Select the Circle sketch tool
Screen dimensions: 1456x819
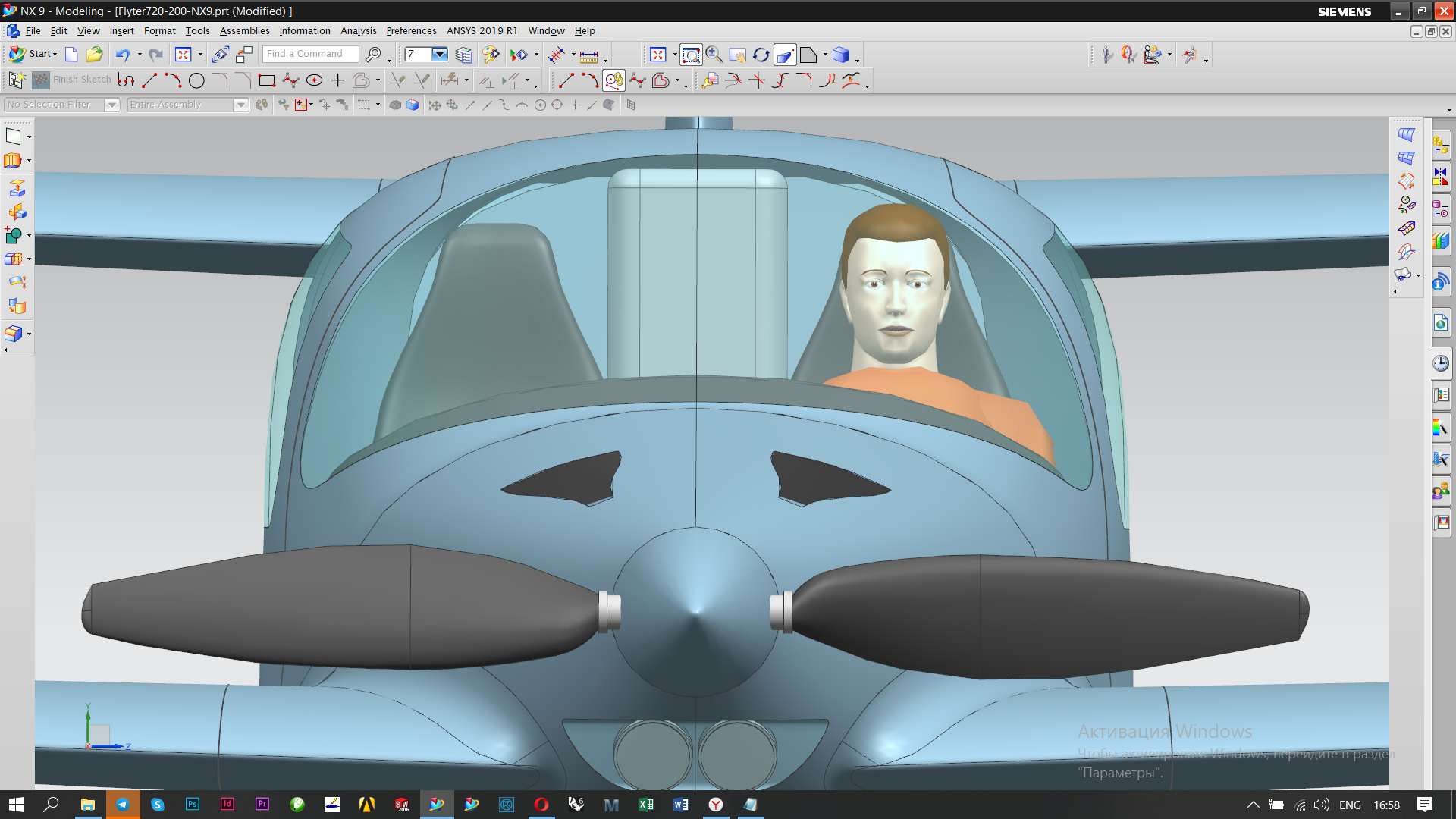coord(196,80)
